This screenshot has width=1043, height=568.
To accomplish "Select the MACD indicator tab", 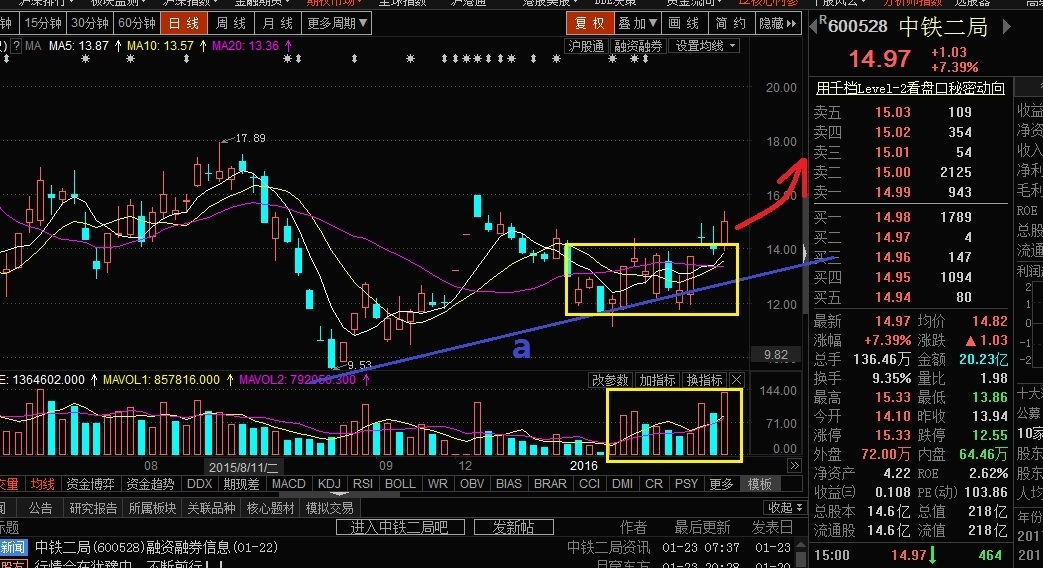I will tap(289, 484).
